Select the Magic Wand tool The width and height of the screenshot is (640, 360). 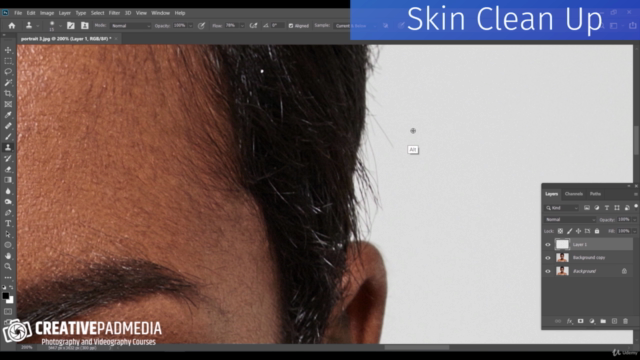[x=8, y=82]
